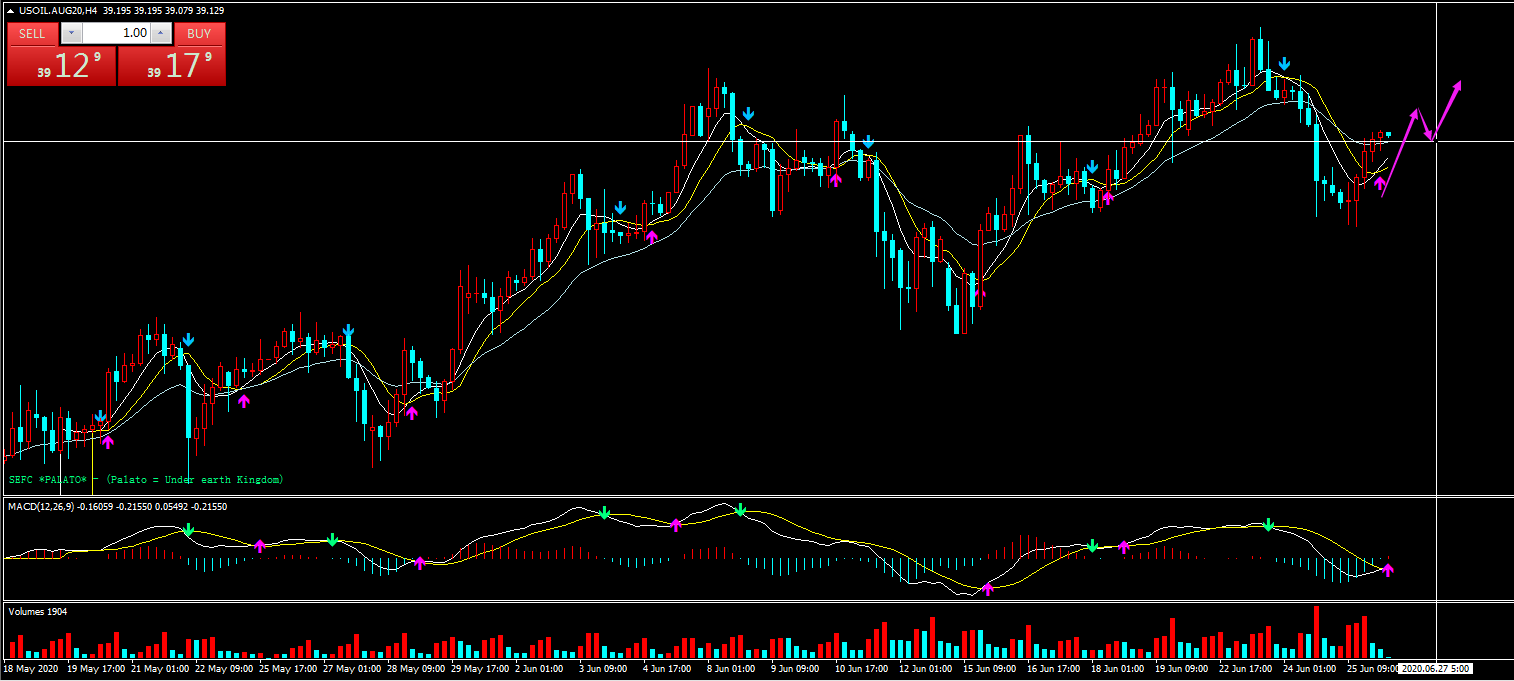
Task: Collapse the one-click trading panel triangle
Action: (x=11, y=10)
